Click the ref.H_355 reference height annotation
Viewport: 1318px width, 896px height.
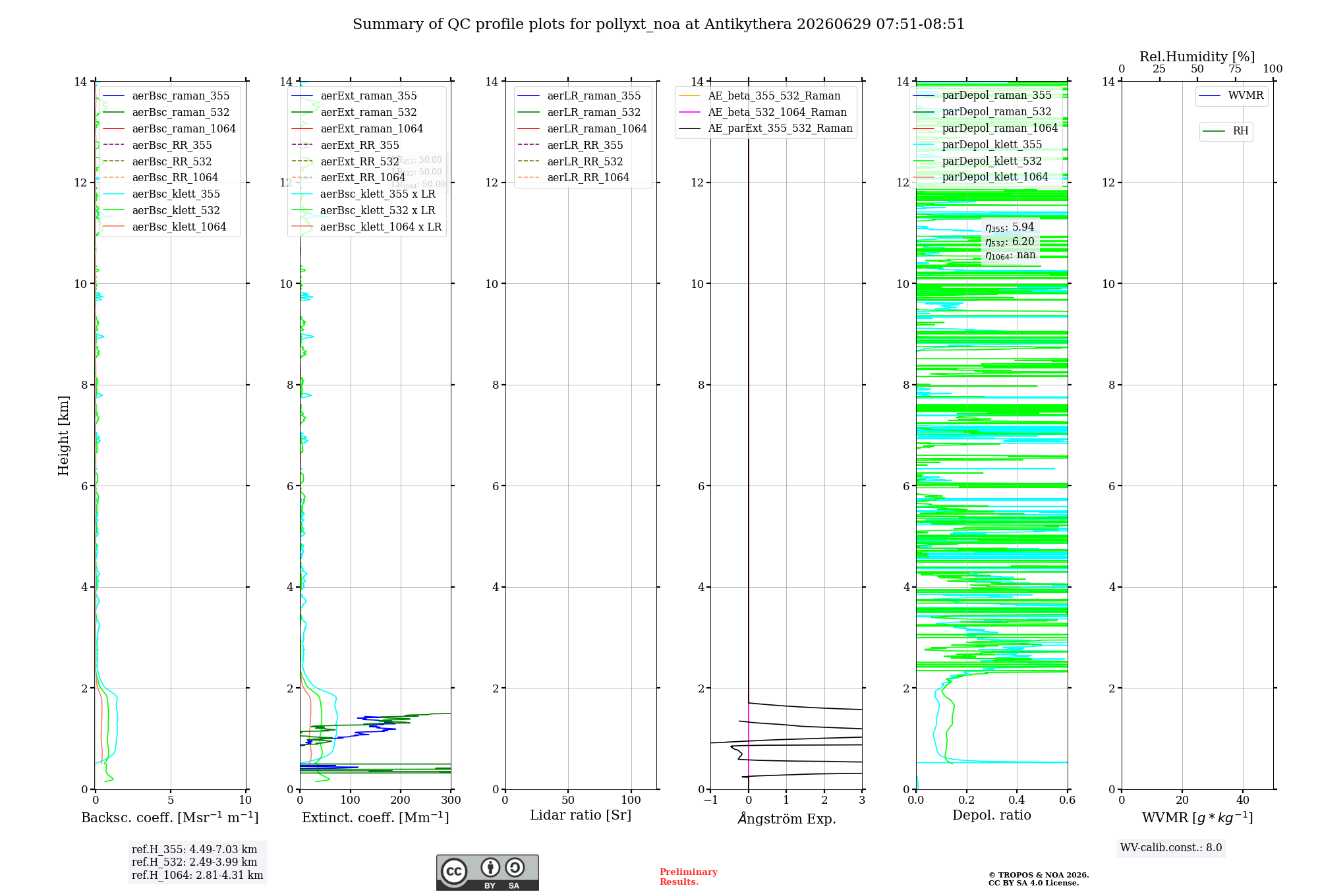tap(194, 850)
